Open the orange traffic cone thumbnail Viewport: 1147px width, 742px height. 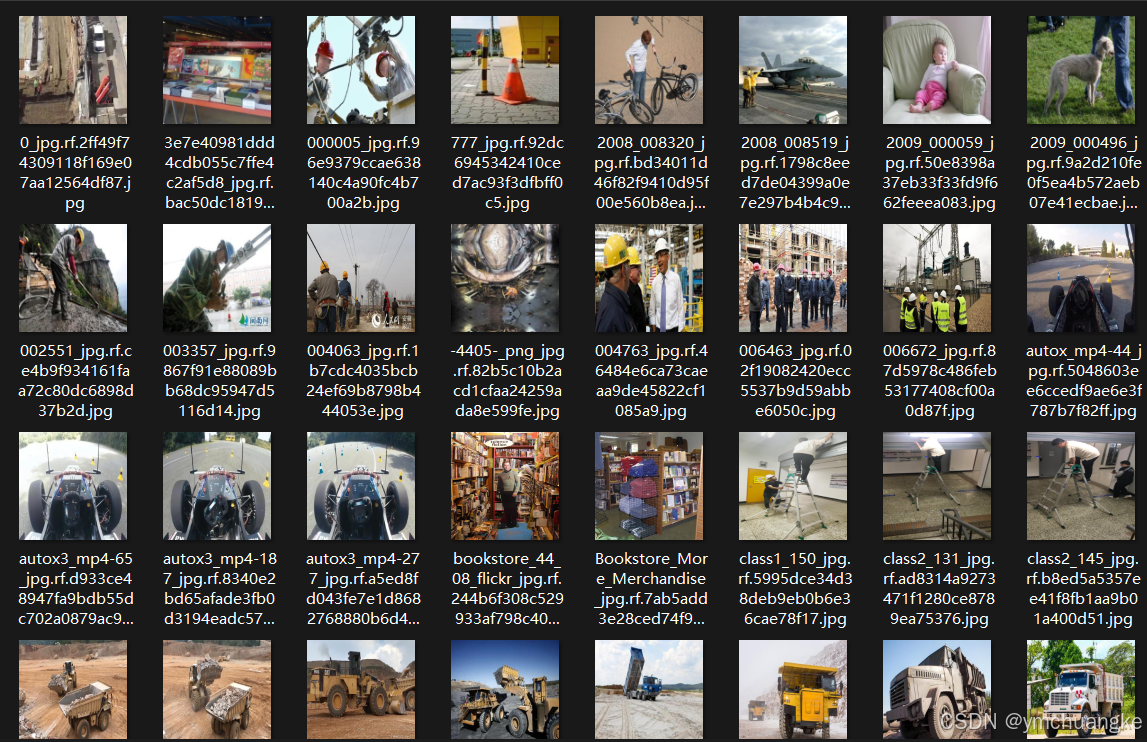tap(505, 70)
